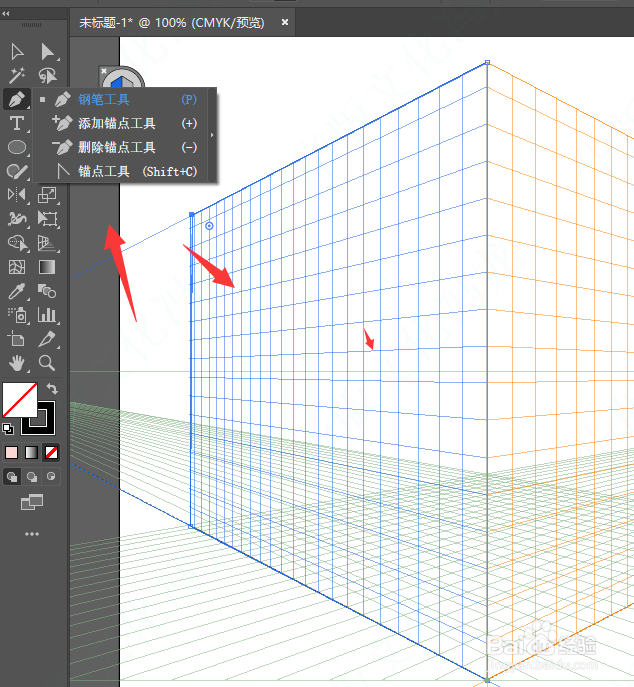Screen dimensions: 634x687
Task: Select the Selection tool (hollow arrow)
Action: pos(17,52)
